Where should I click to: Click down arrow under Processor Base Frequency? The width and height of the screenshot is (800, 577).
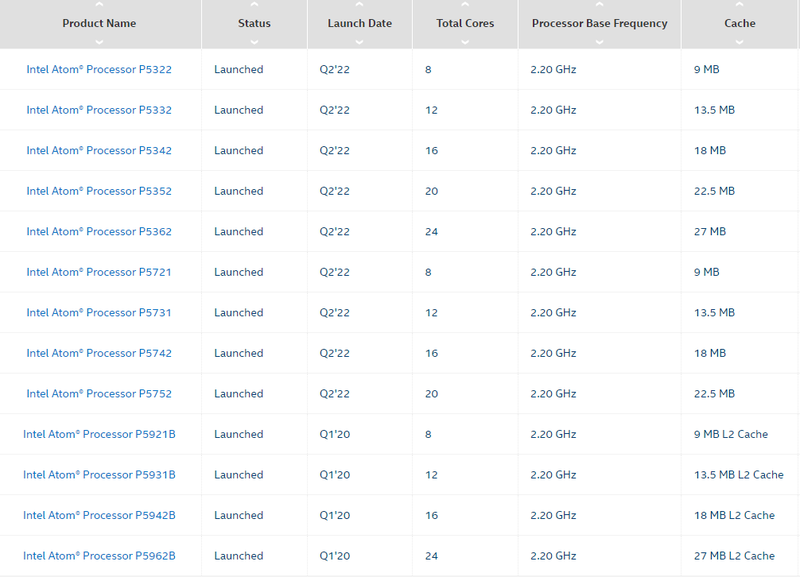click(599, 42)
